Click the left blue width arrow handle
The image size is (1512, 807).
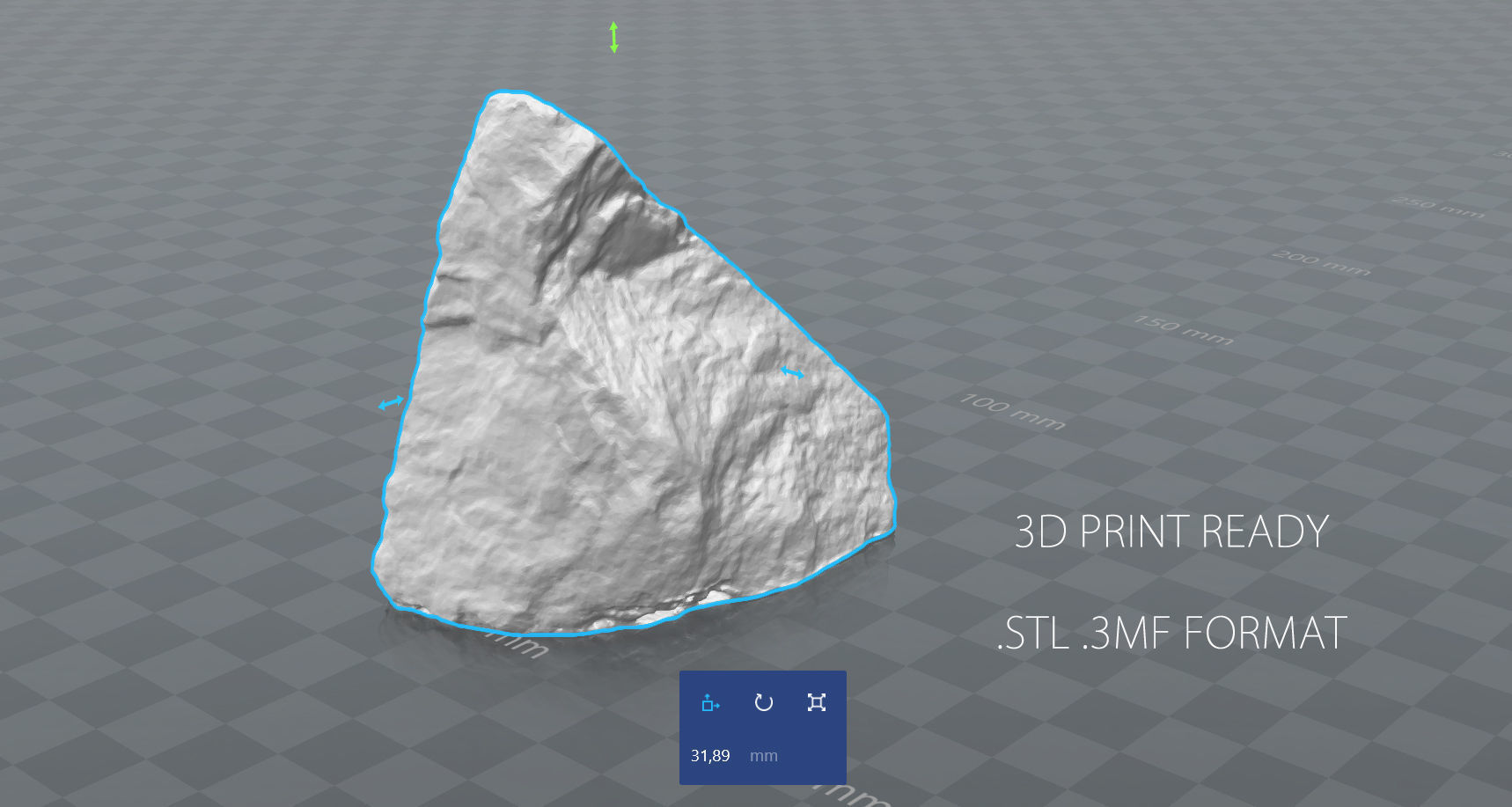[x=391, y=403]
